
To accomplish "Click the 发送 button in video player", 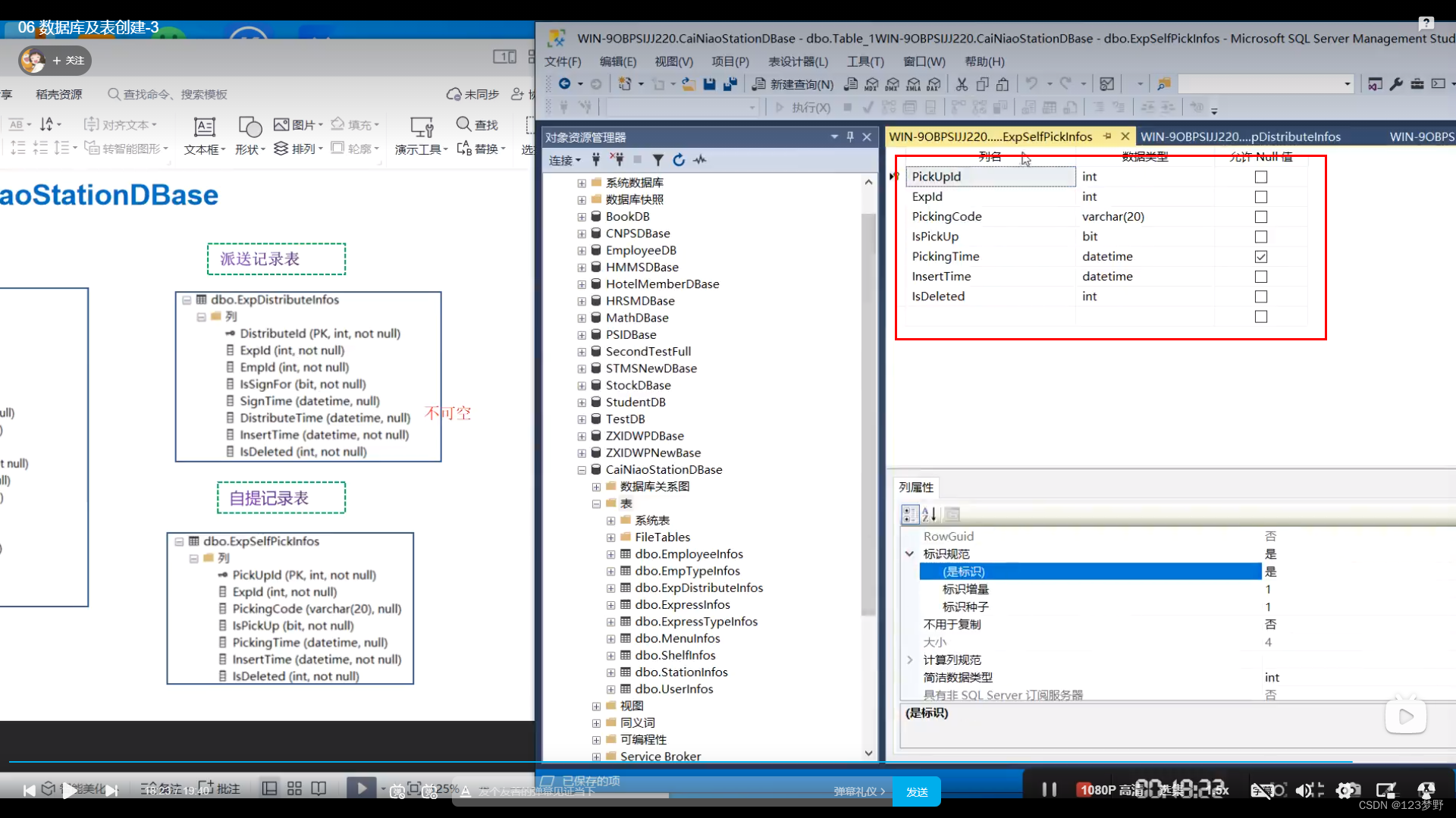I will click(x=917, y=791).
